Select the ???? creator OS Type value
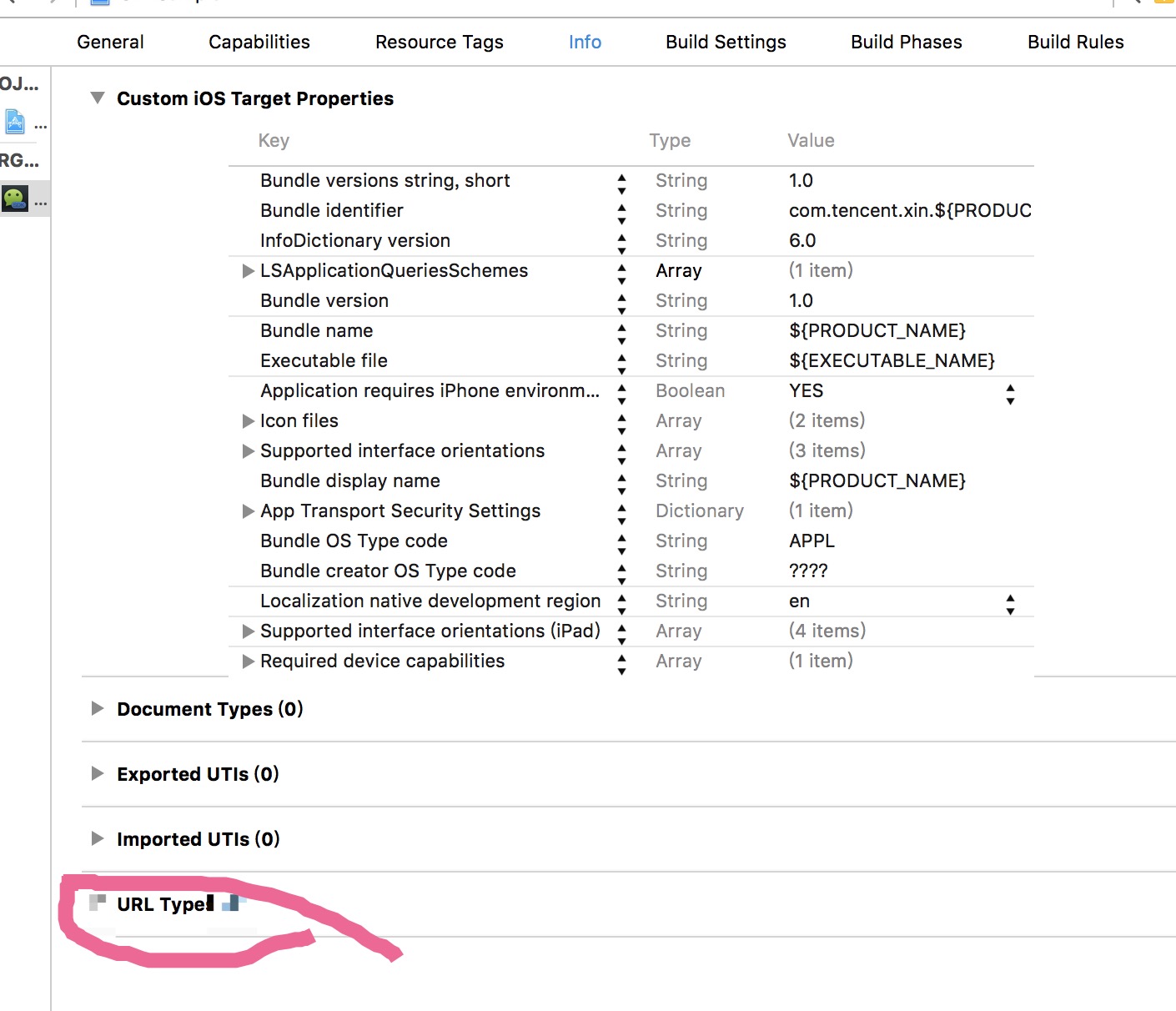 tap(808, 571)
